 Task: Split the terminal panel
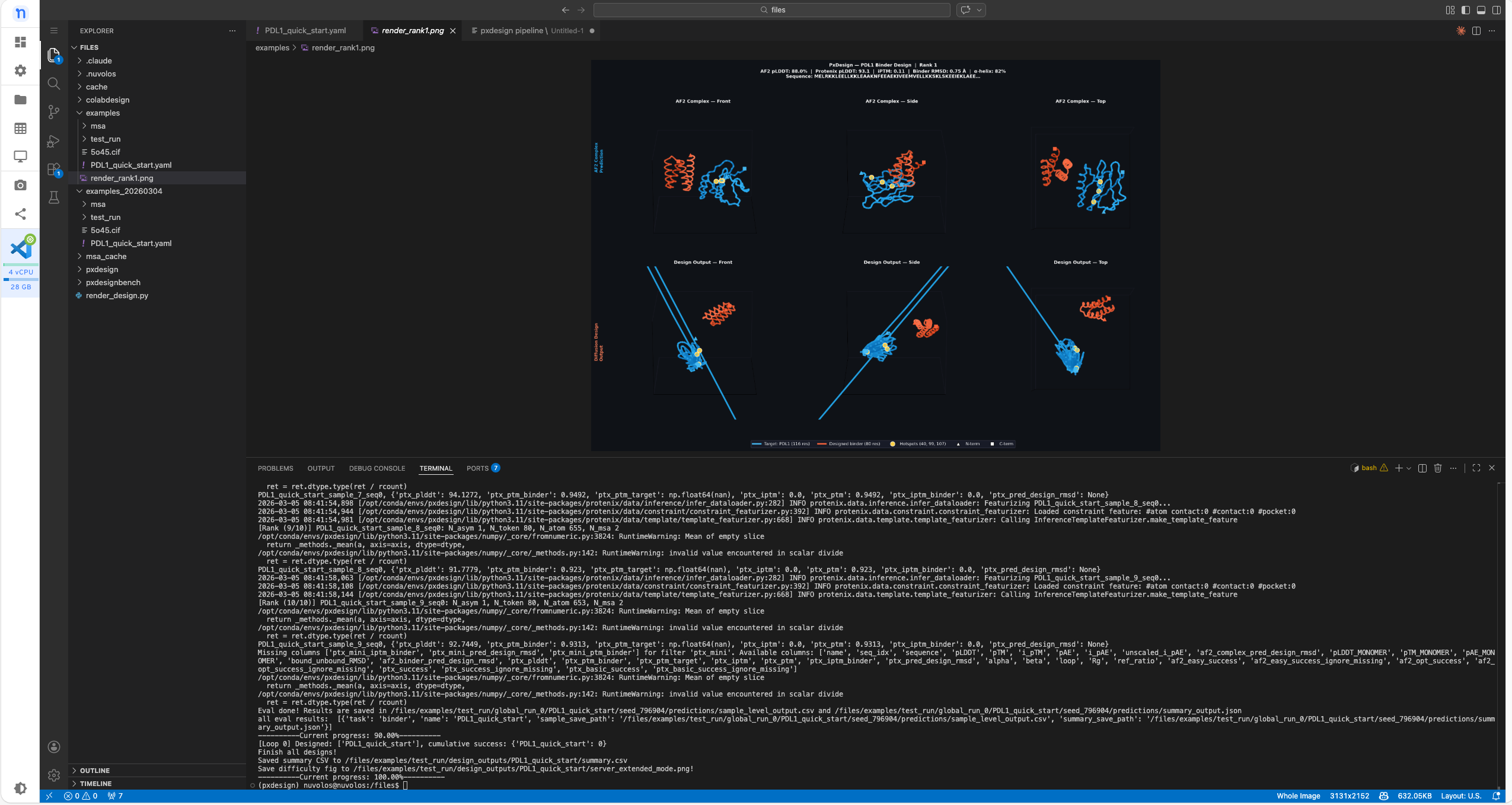(1422, 468)
